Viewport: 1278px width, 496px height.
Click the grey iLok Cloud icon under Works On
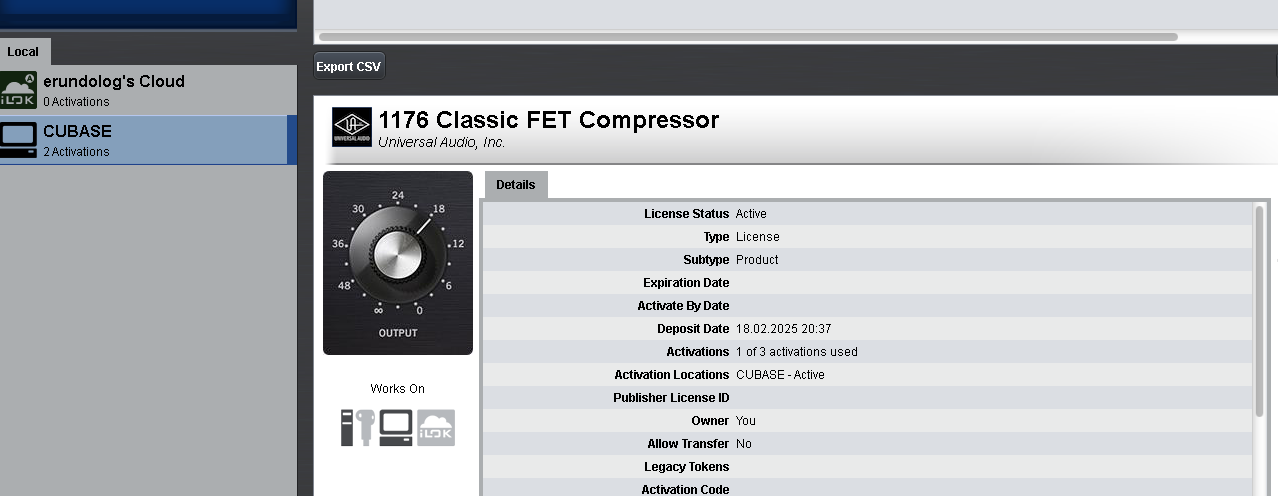click(436, 428)
